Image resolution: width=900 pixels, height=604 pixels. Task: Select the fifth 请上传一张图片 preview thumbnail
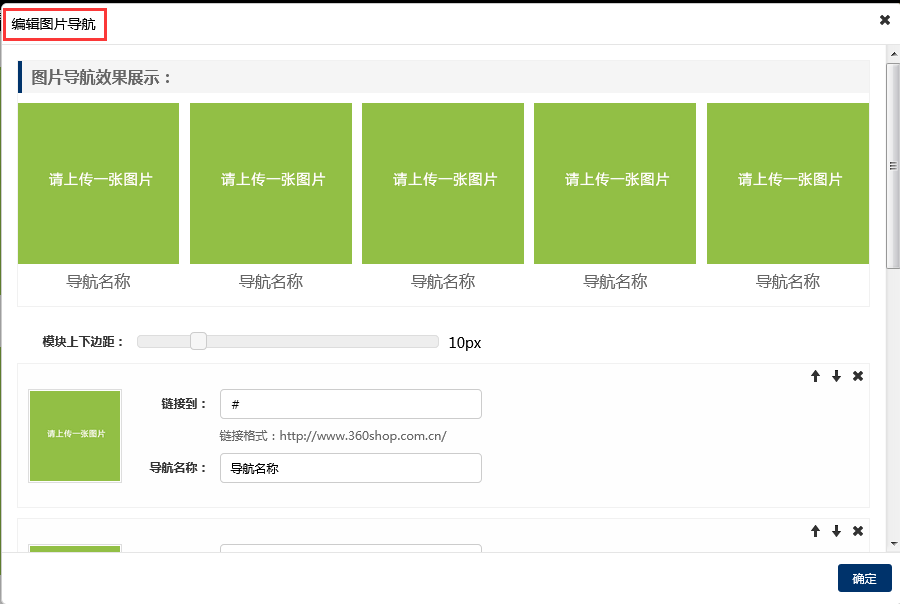pos(787,183)
